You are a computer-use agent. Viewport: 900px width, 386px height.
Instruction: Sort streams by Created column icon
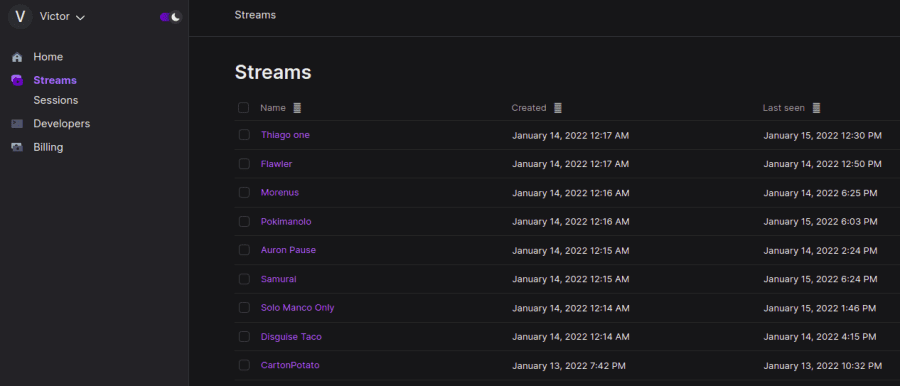pyautogui.click(x=558, y=108)
